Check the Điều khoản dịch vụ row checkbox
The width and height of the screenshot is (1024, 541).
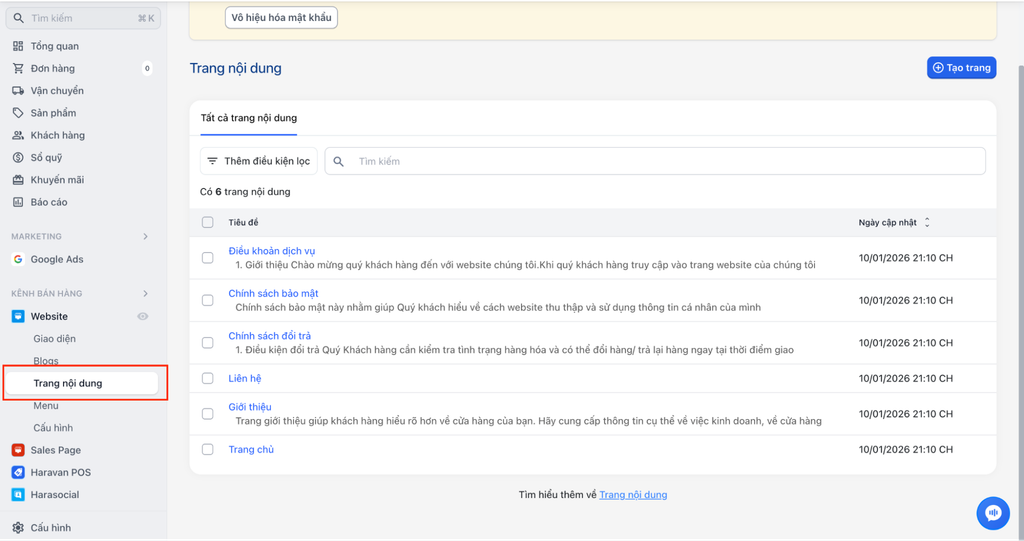(x=208, y=258)
